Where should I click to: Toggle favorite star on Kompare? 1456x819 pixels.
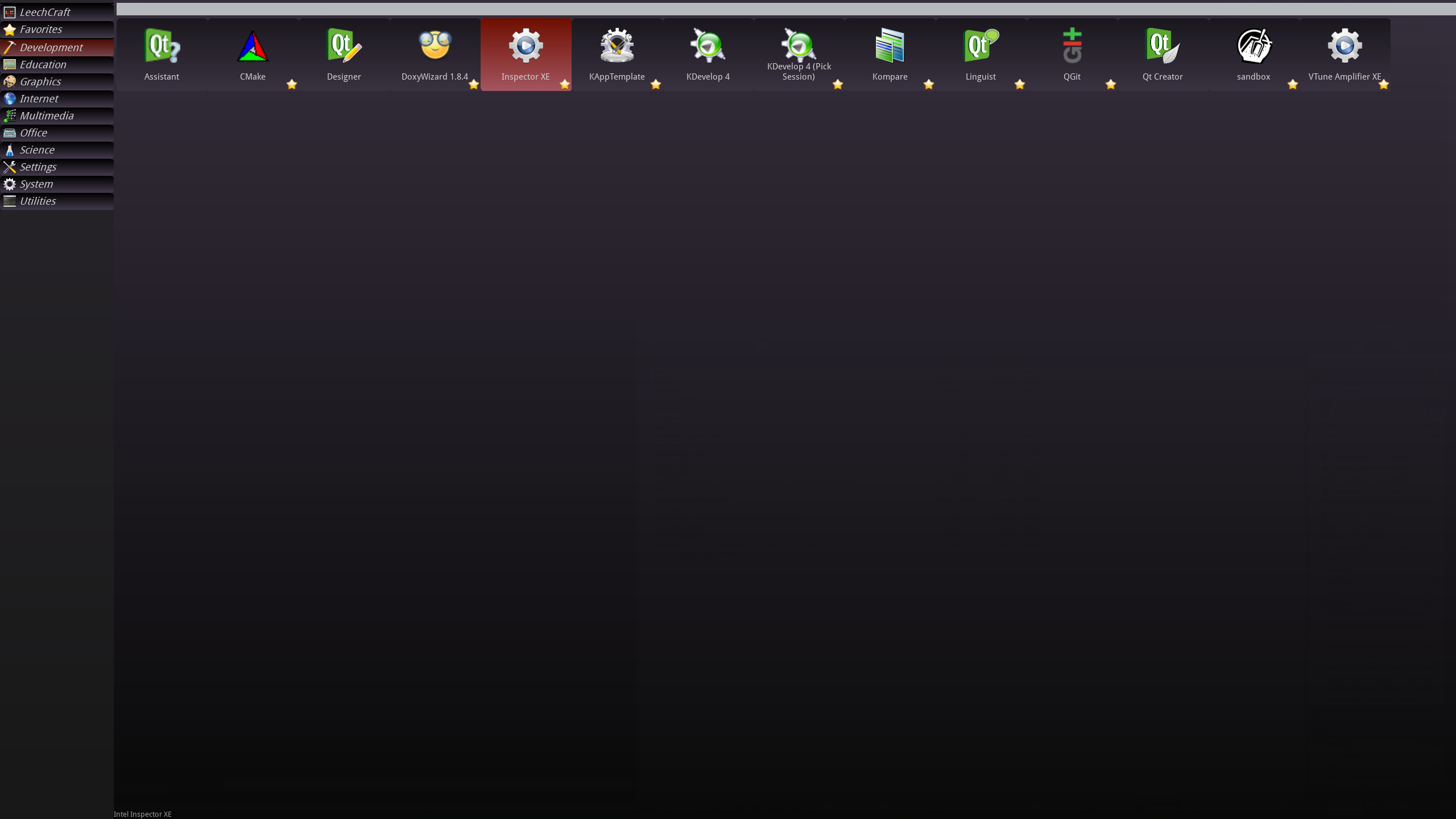[x=929, y=84]
